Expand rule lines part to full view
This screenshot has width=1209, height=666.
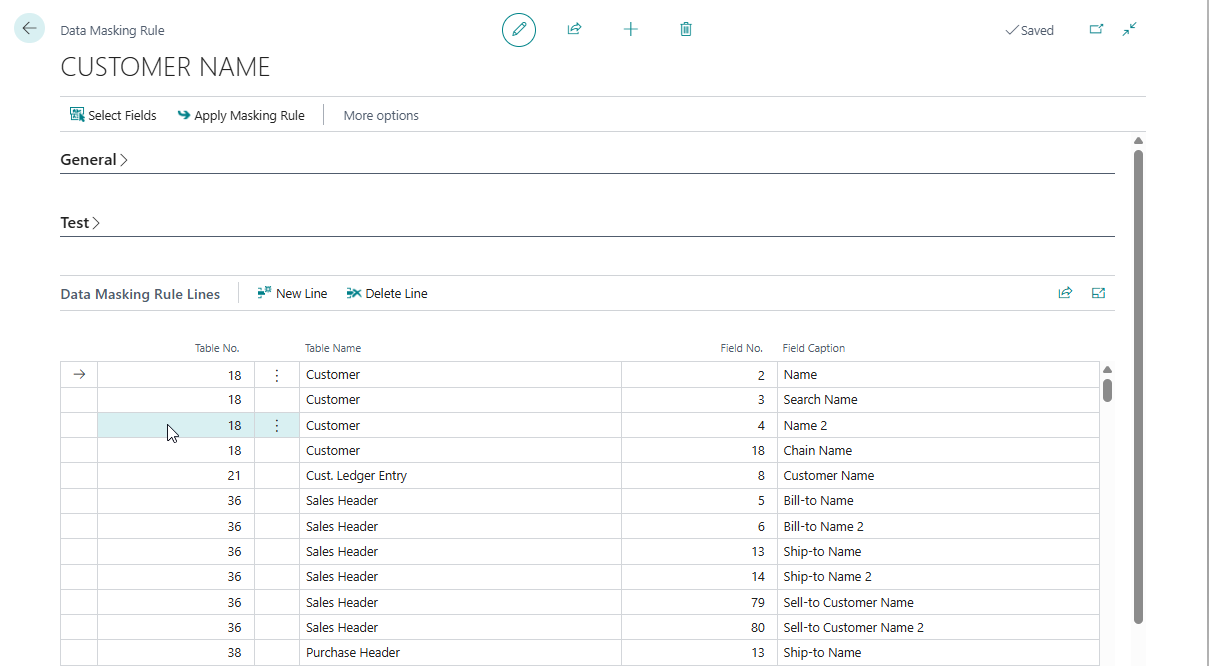tap(1098, 293)
